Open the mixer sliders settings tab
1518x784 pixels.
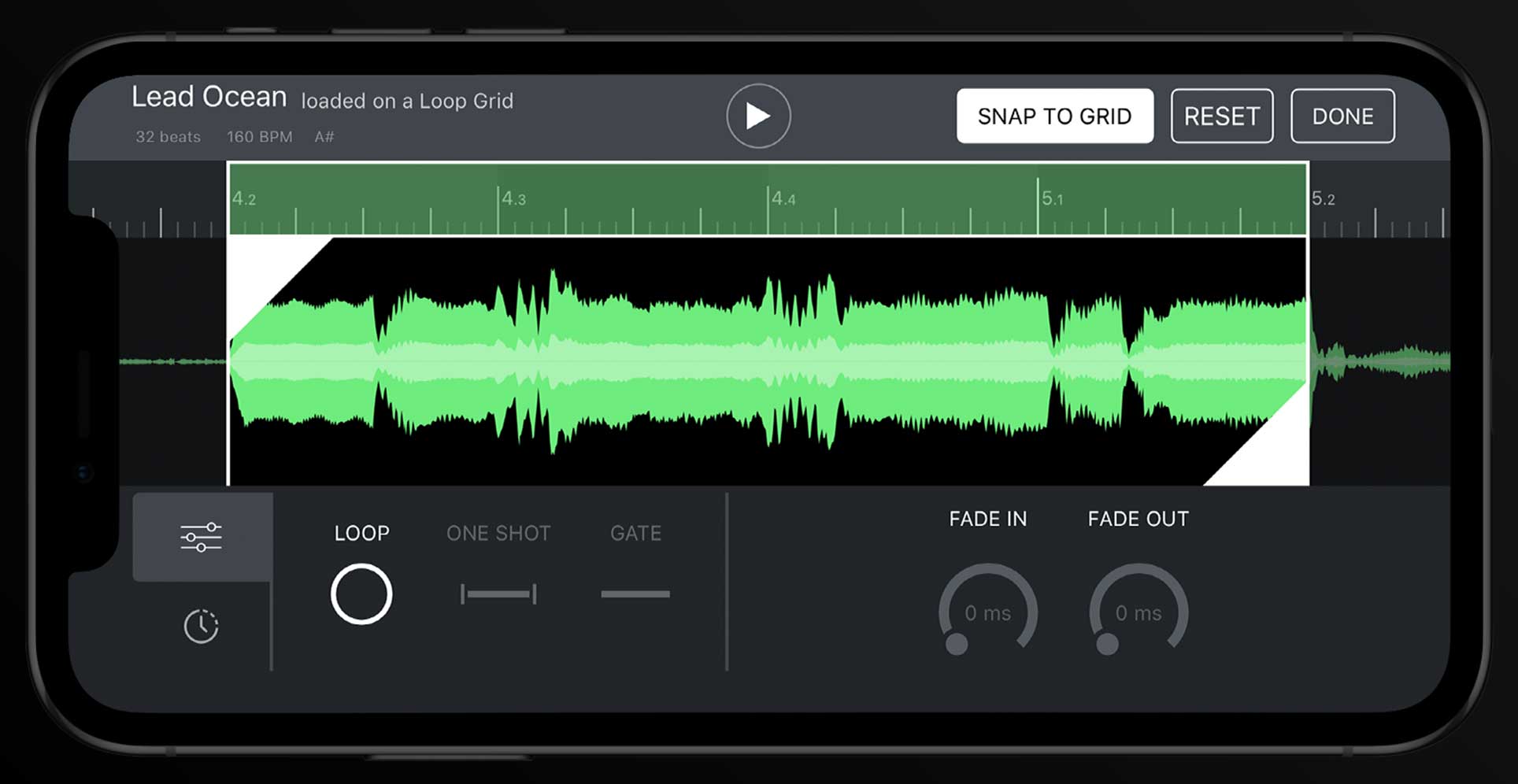(202, 537)
